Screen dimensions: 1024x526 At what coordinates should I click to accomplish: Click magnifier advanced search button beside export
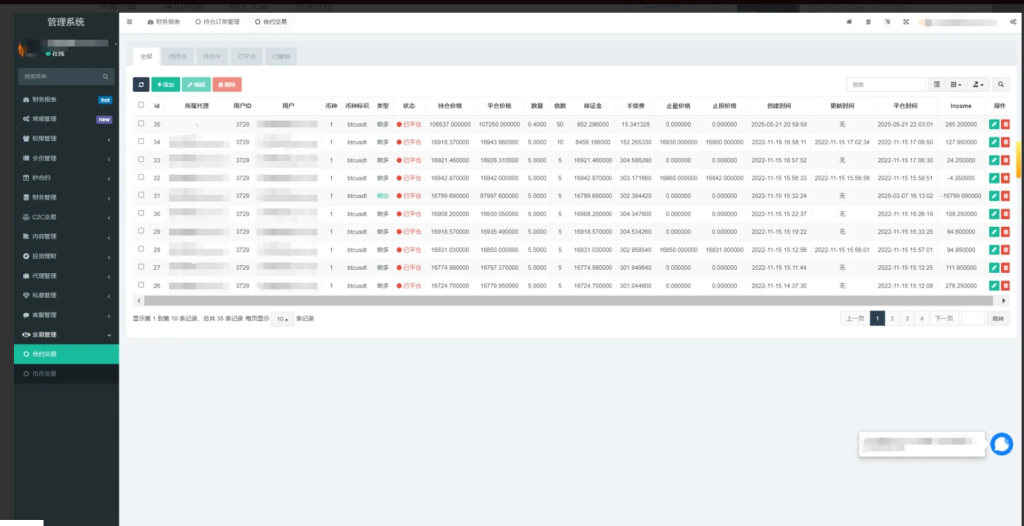coord(1000,84)
